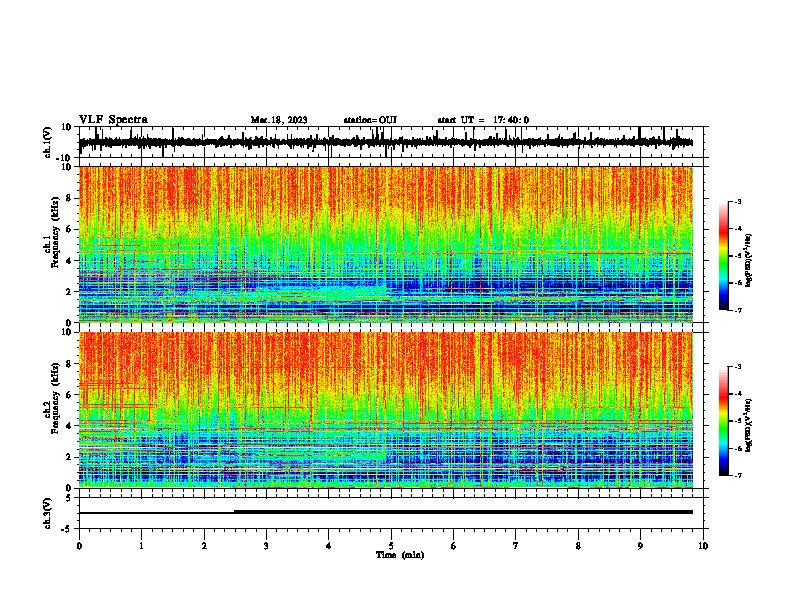This screenshot has width=792, height=612.
Task: Select the date label "Mar.18, 2023"
Action: (x=279, y=120)
